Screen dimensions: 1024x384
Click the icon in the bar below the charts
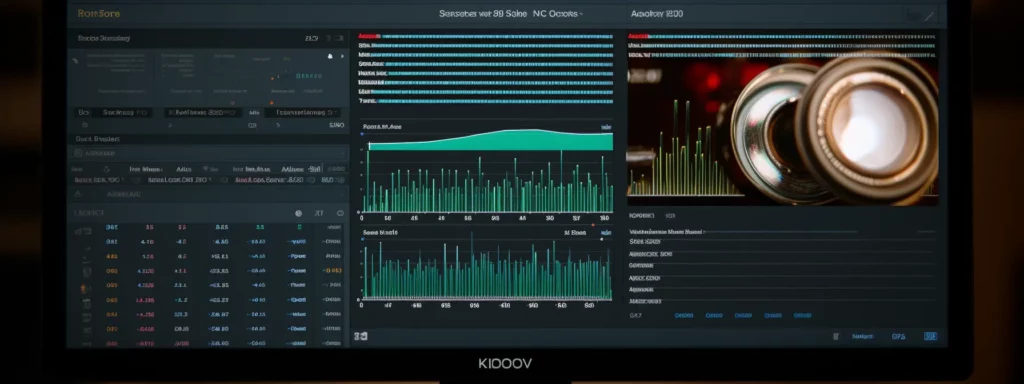point(360,336)
